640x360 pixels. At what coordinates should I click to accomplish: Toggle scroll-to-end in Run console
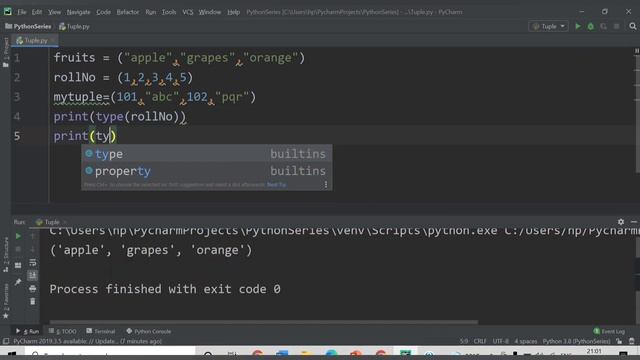[33, 276]
